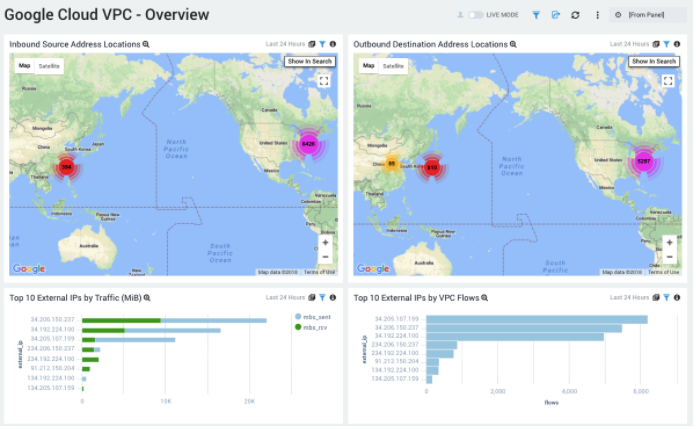Screen dimensions: 696x429
Task: Open Terms of Use on Outbound map
Action: point(663,272)
